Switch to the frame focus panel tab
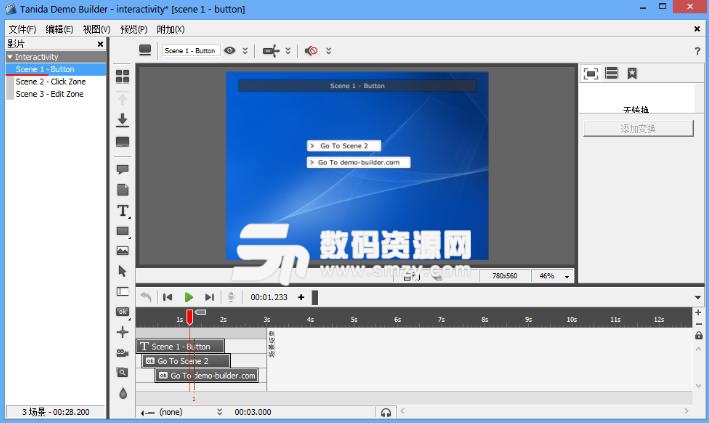The width and height of the screenshot is (709, 423). 591,73
